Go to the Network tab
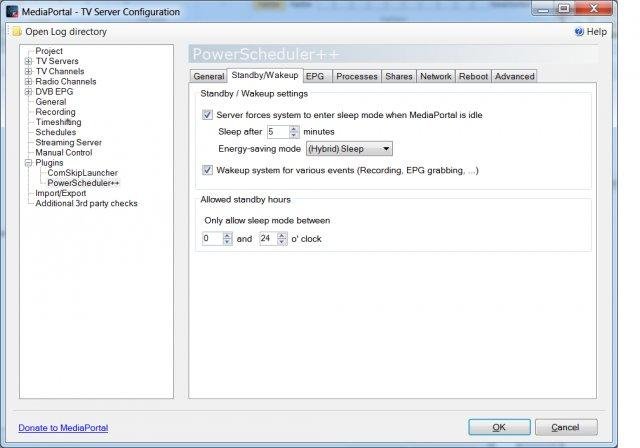The image size is (640, 448). tap(436, 76)
